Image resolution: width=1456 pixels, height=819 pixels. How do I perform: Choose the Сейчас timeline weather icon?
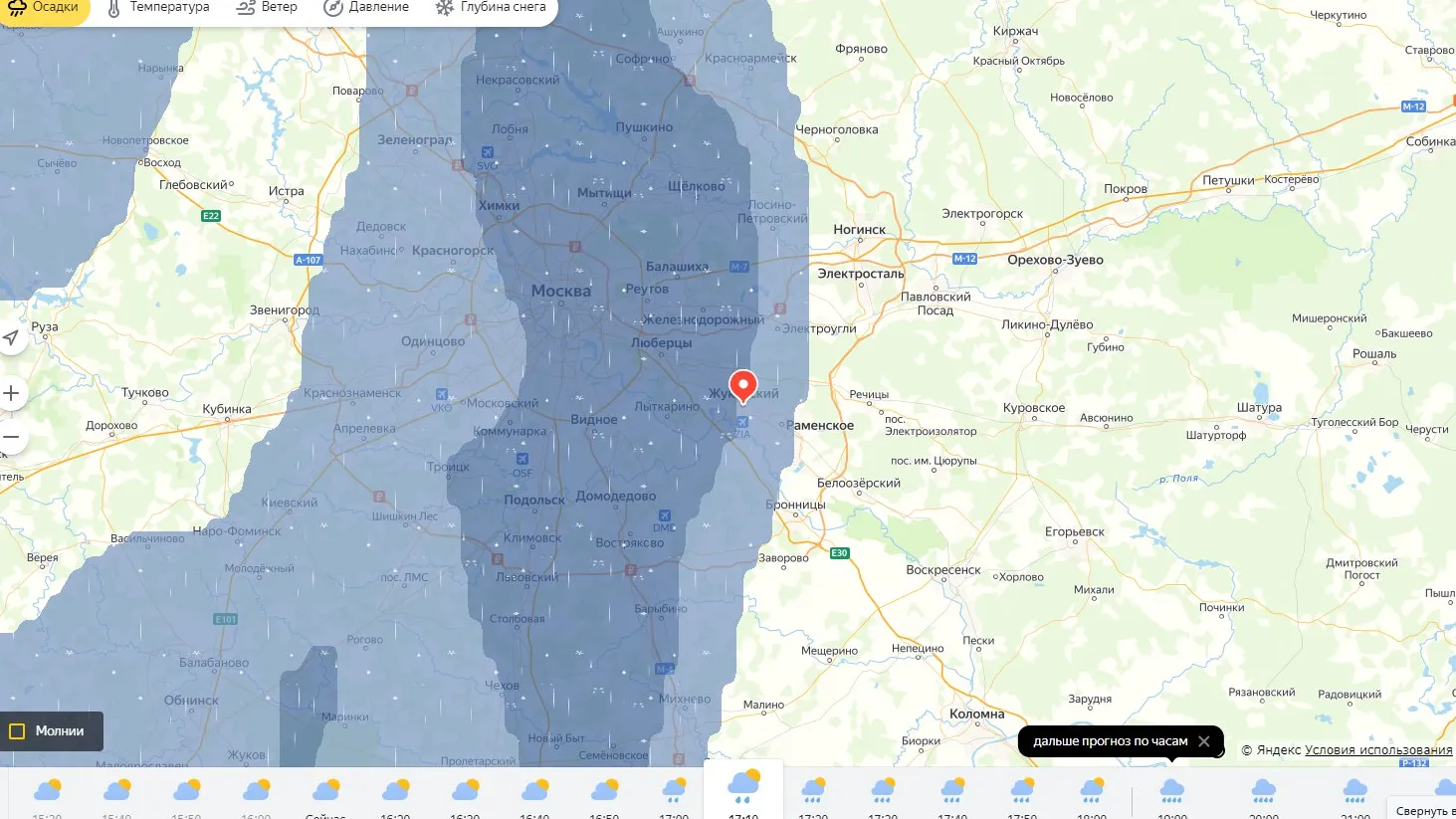325,791
